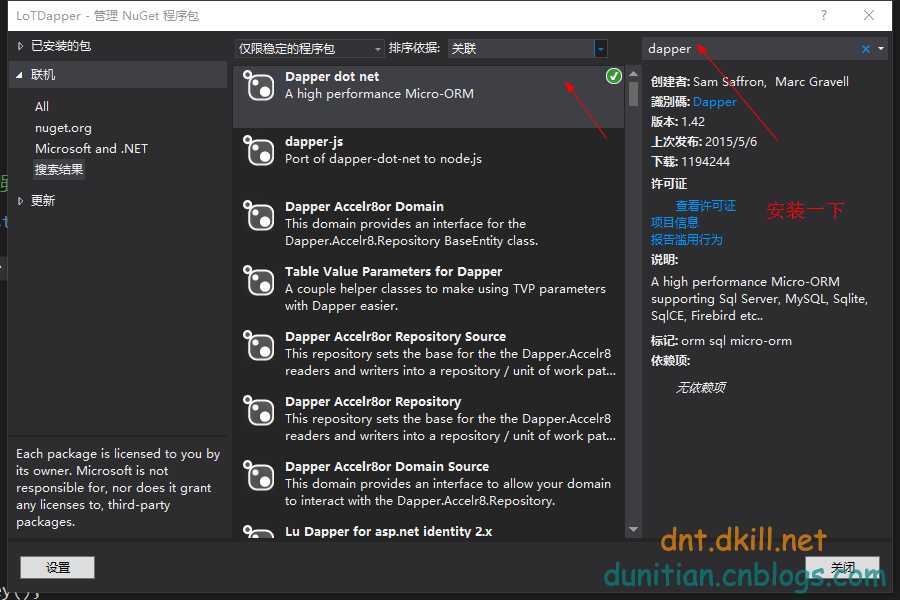Collapse the 联机 section
Image resolution: width=900 pixels, height=600 pixels.
coord(20,75)
